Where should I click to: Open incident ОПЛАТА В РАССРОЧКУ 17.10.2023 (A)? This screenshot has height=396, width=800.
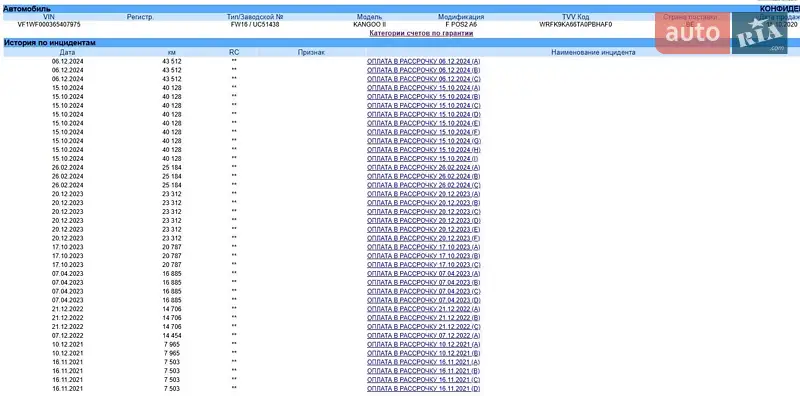tap(423, 247)
